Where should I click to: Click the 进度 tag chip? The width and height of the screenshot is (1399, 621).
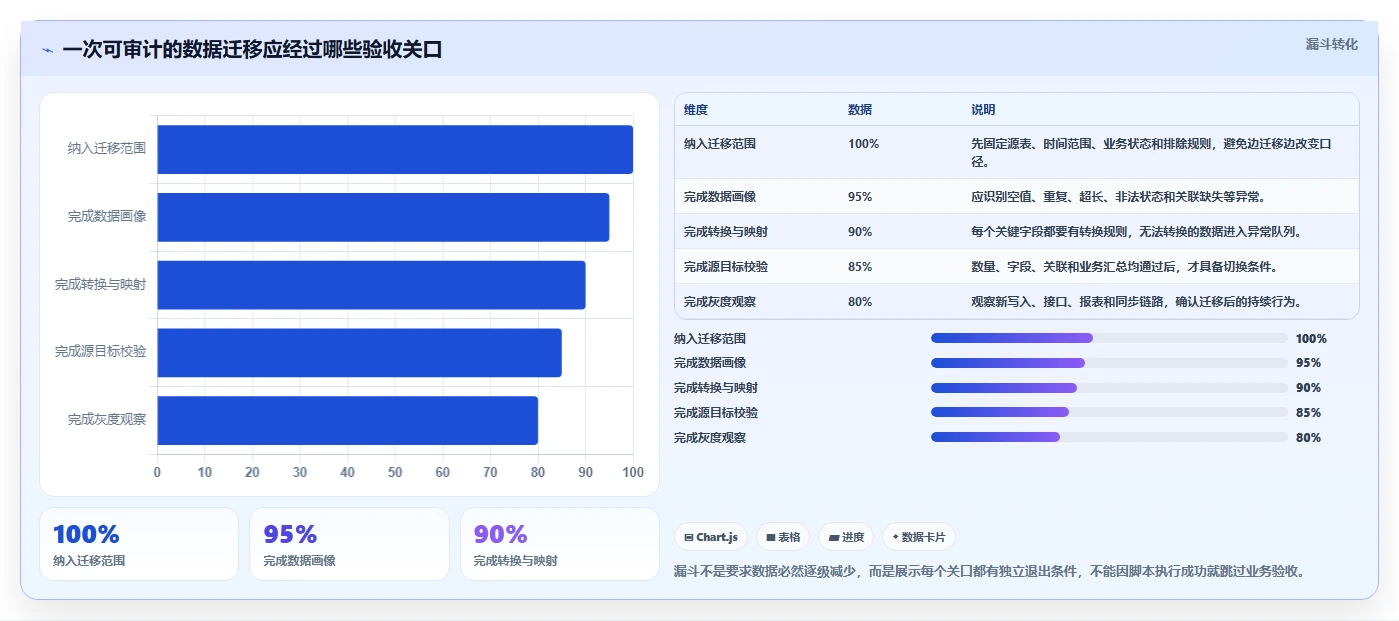point(846,537)
